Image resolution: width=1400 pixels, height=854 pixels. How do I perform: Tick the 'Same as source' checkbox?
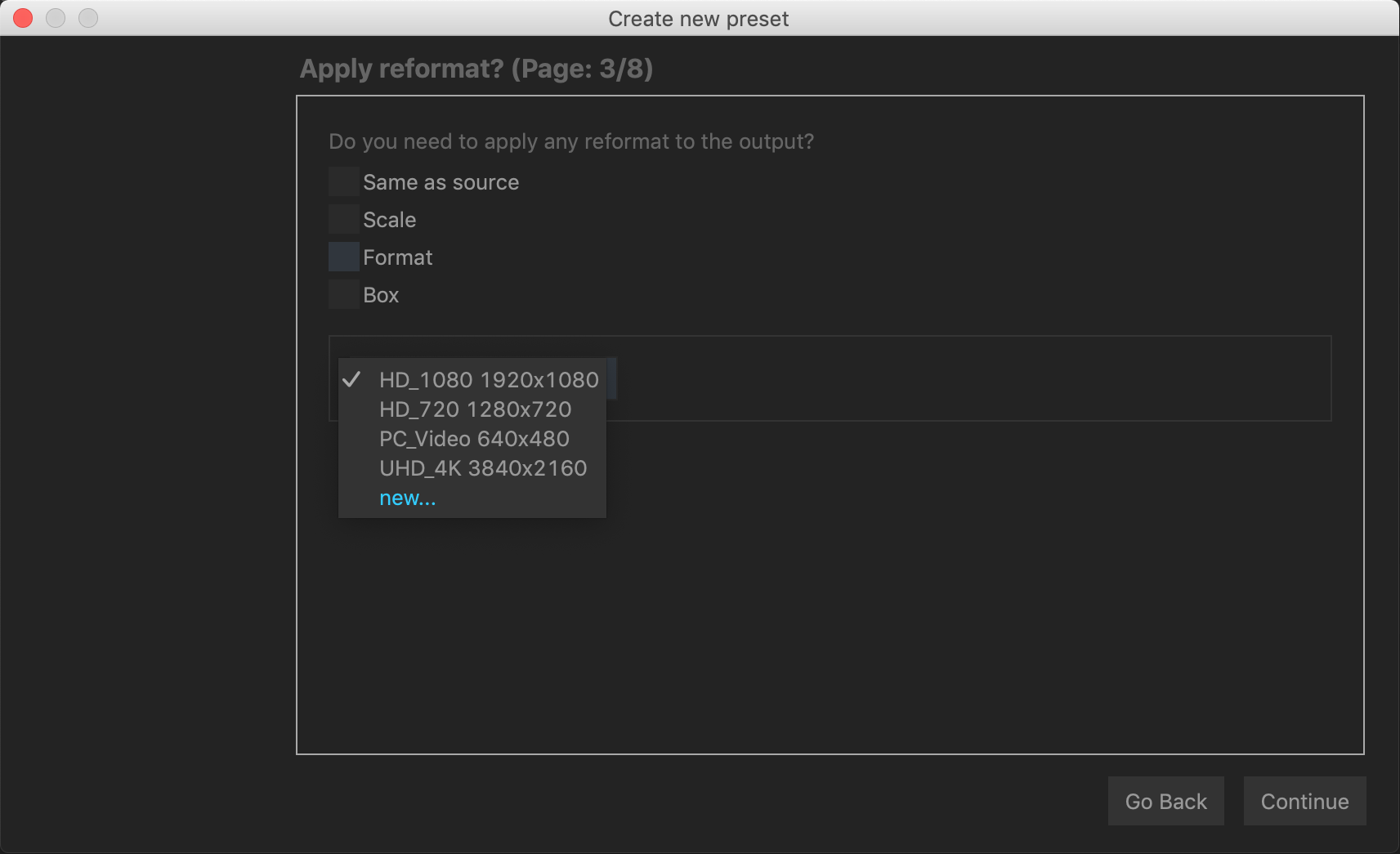pos(343,181)
